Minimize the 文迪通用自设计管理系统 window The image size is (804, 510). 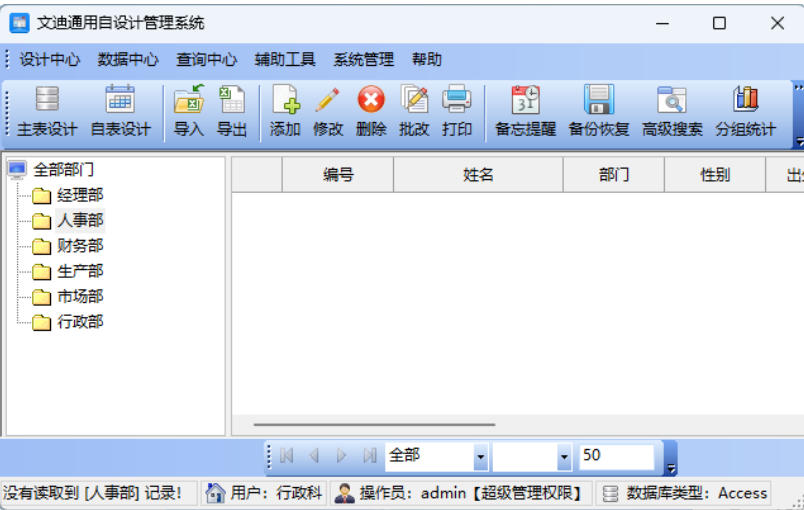pos(662,23)
